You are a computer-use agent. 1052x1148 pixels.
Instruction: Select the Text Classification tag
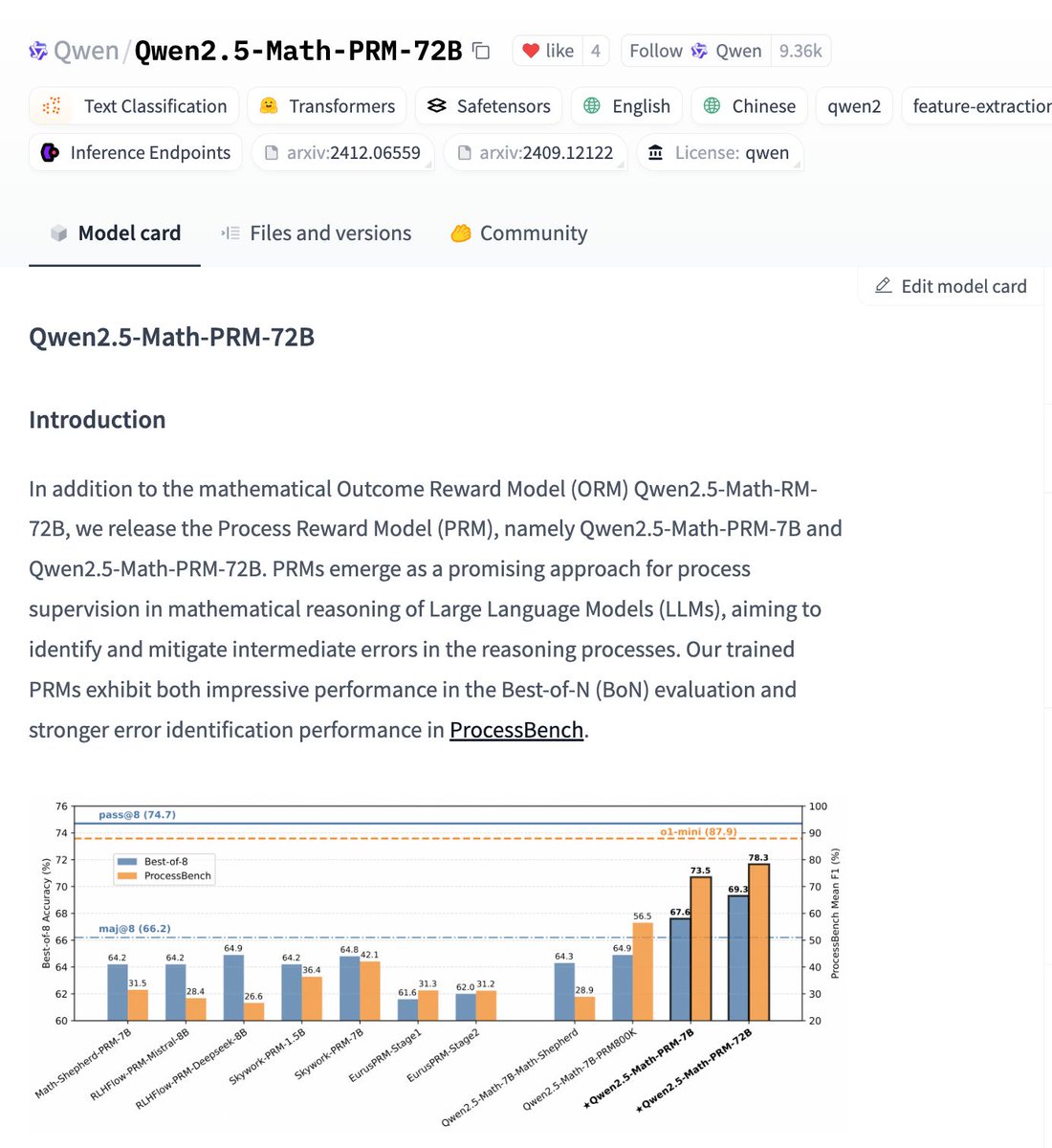[134, 106]
